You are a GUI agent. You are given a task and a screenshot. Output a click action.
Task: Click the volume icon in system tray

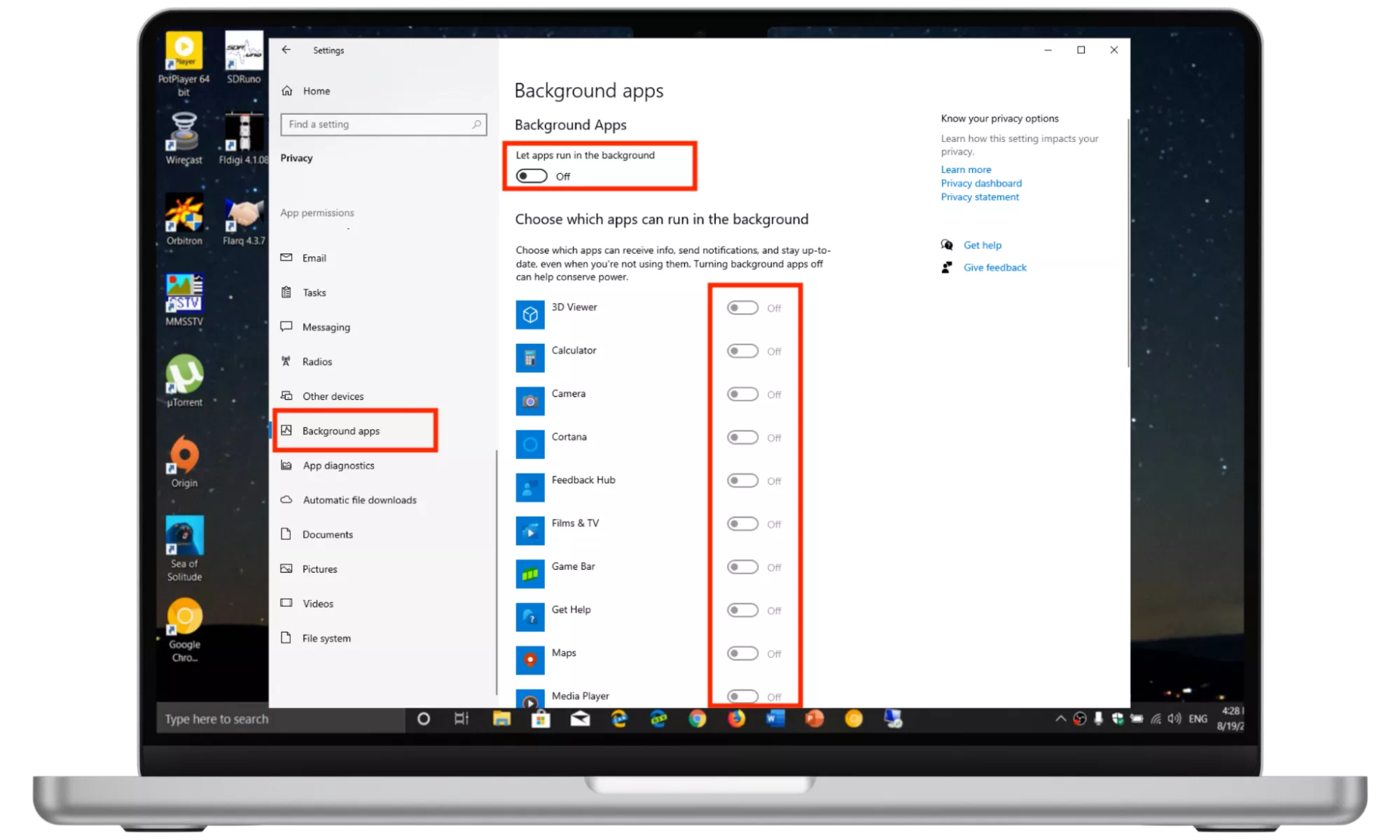click(1174, 719)
